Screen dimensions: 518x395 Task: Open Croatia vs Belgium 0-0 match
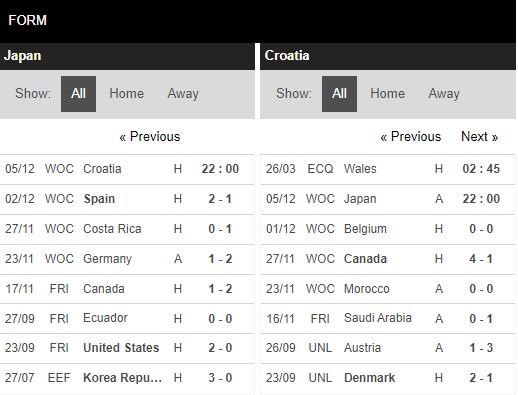[x=388, y=229]
